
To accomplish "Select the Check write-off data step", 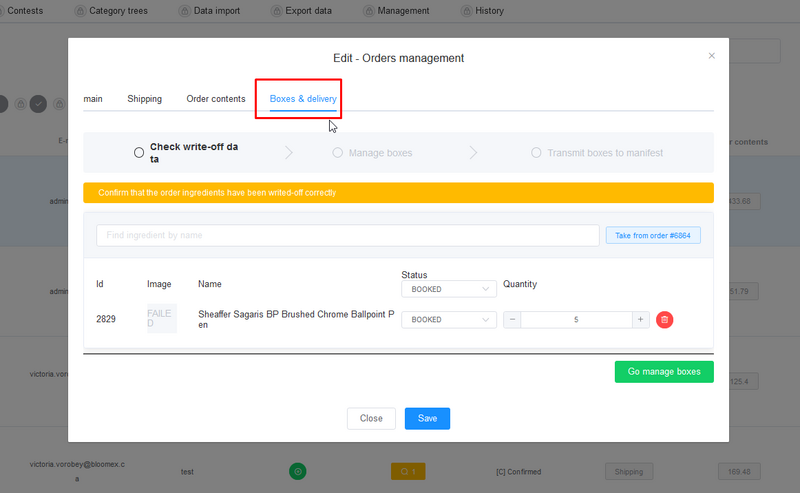I will 187,153.
